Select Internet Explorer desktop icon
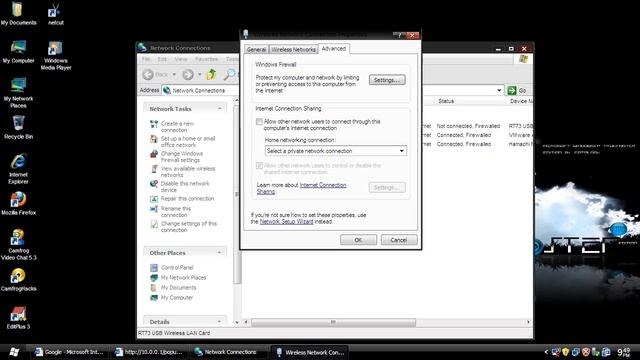The image size is (640, 360). point(18,169)
